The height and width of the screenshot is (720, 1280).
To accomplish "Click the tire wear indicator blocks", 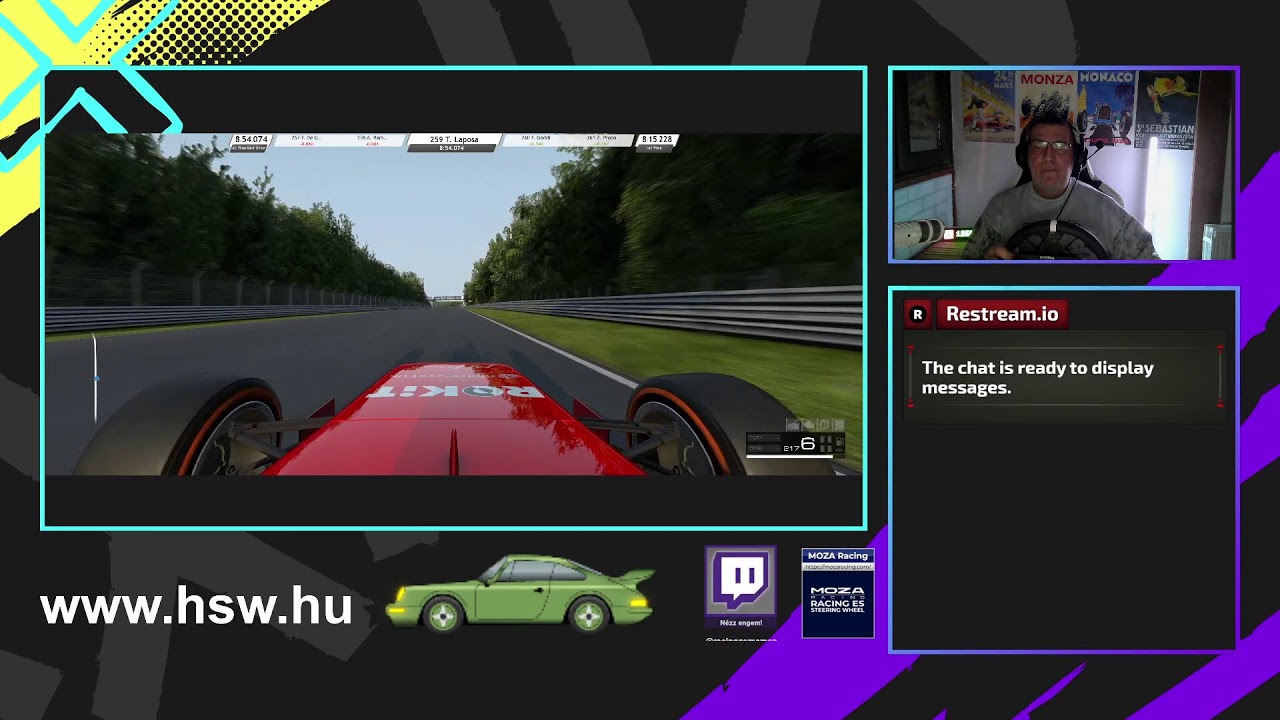I will point(826,443).
